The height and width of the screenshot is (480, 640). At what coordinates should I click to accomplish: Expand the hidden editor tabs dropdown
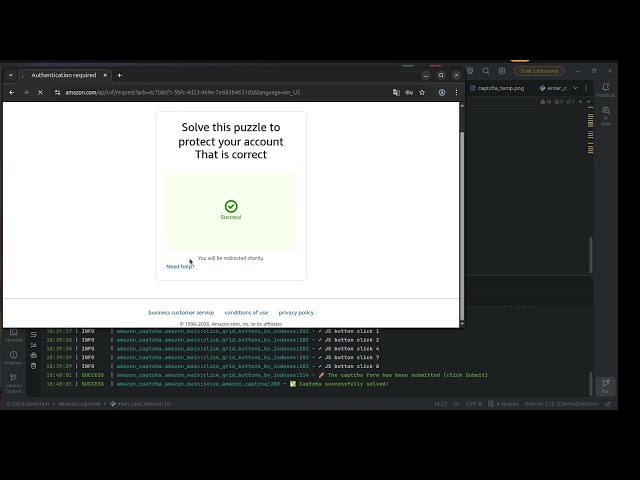coord(576,88)
